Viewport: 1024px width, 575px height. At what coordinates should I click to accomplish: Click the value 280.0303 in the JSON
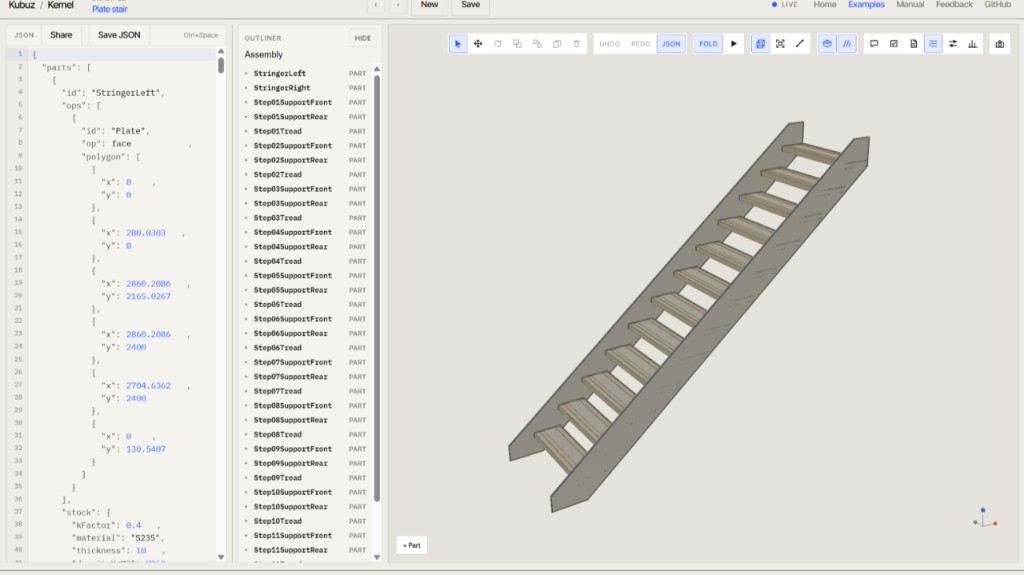tap(146, 233)
